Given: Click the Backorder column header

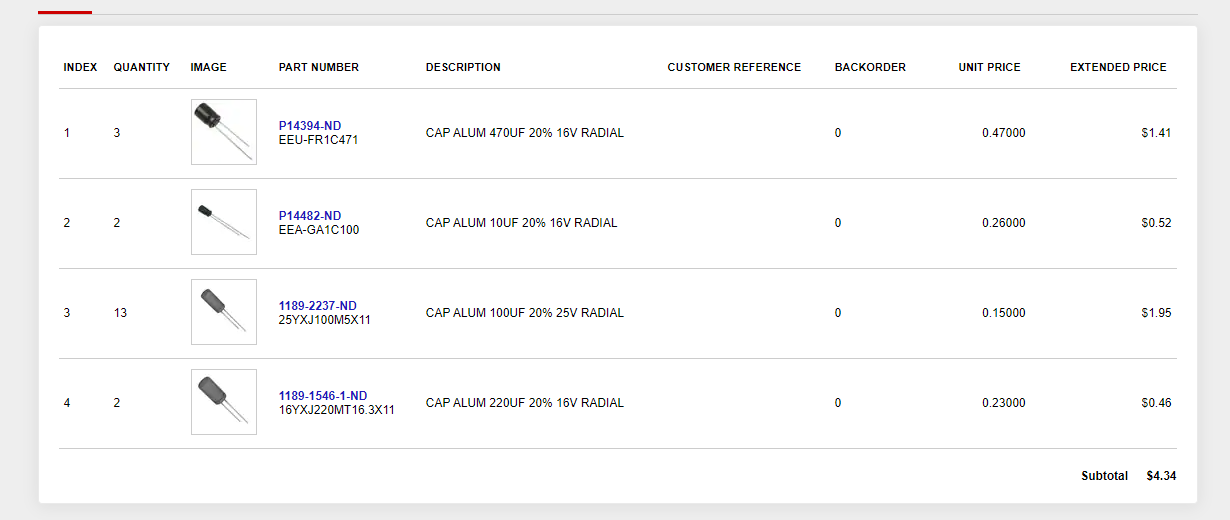Looking at the screenshot, I should (870, 68).
